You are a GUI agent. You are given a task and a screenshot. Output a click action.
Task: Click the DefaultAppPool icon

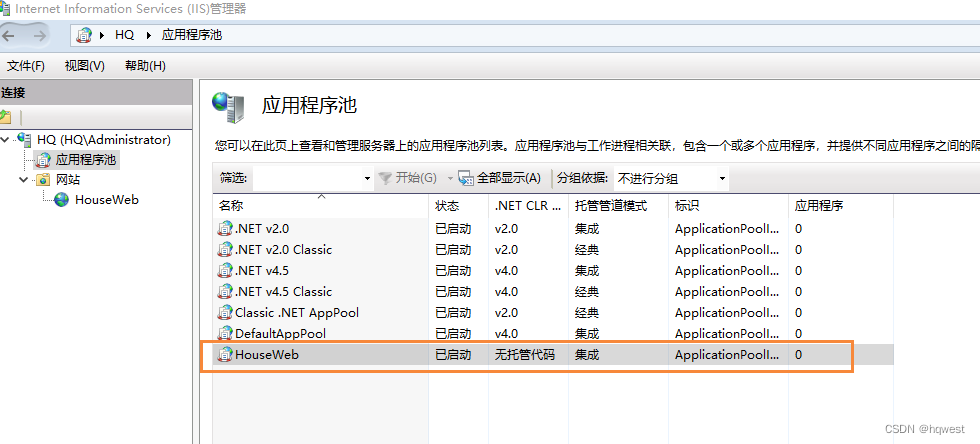[225, 334]
